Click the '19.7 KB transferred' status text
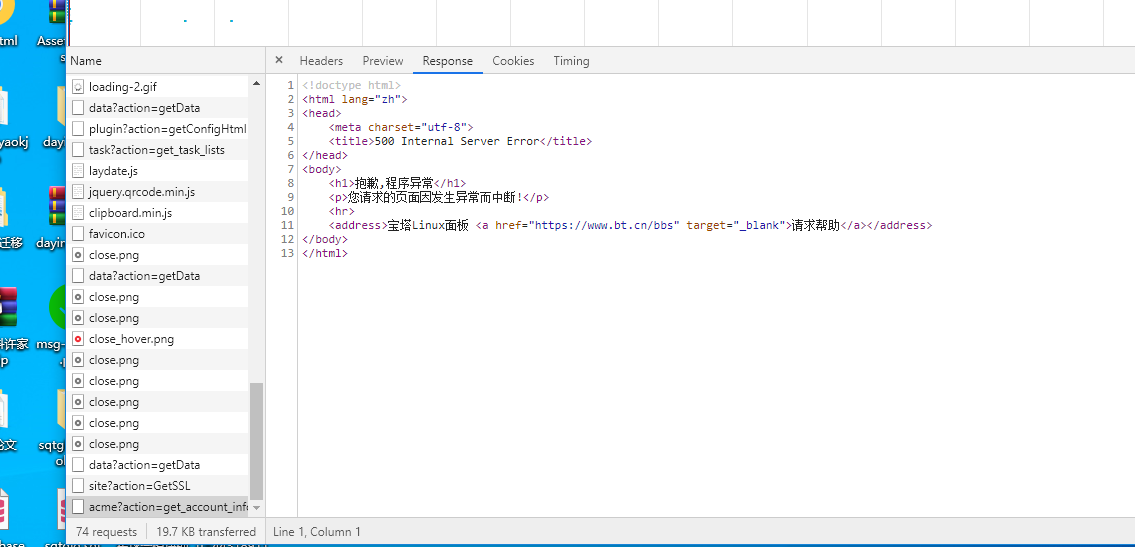The width and height of the screenshot is (1135, 547). tap(206, 532)
